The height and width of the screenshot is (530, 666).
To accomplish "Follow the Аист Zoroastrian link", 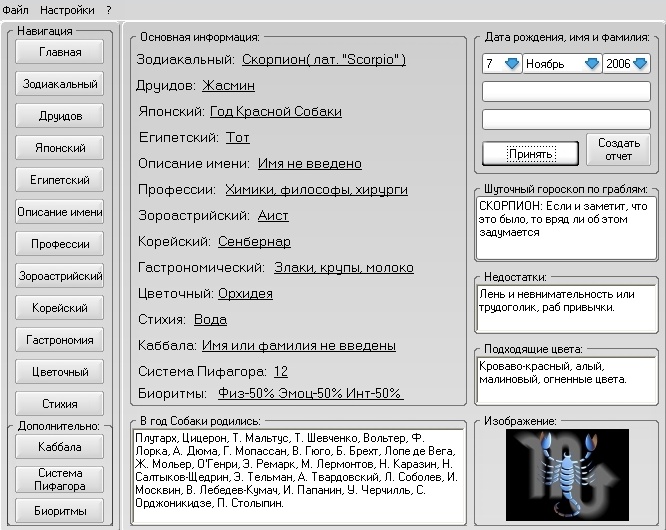I will click(x=273, y=216).
